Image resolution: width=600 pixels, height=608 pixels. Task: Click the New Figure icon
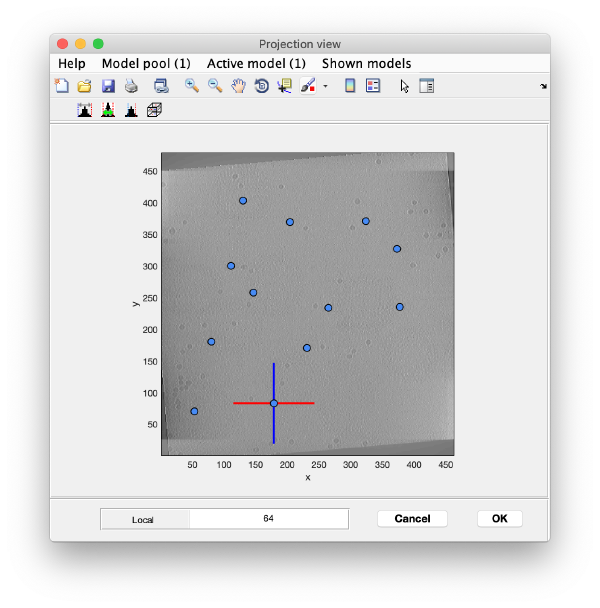[x=62, y=86]
